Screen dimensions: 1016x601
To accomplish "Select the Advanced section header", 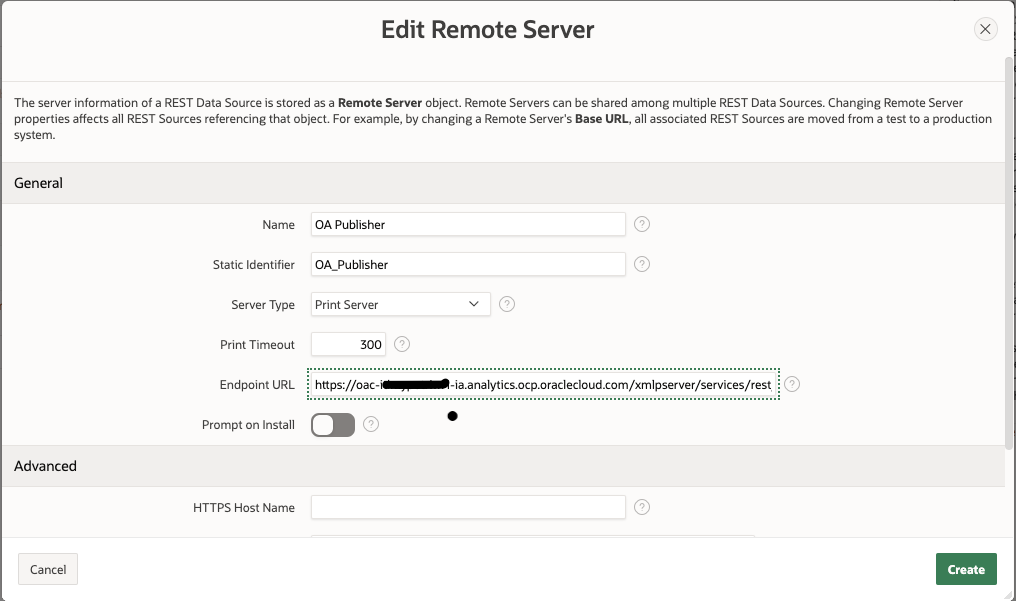I will pos(44,466).
